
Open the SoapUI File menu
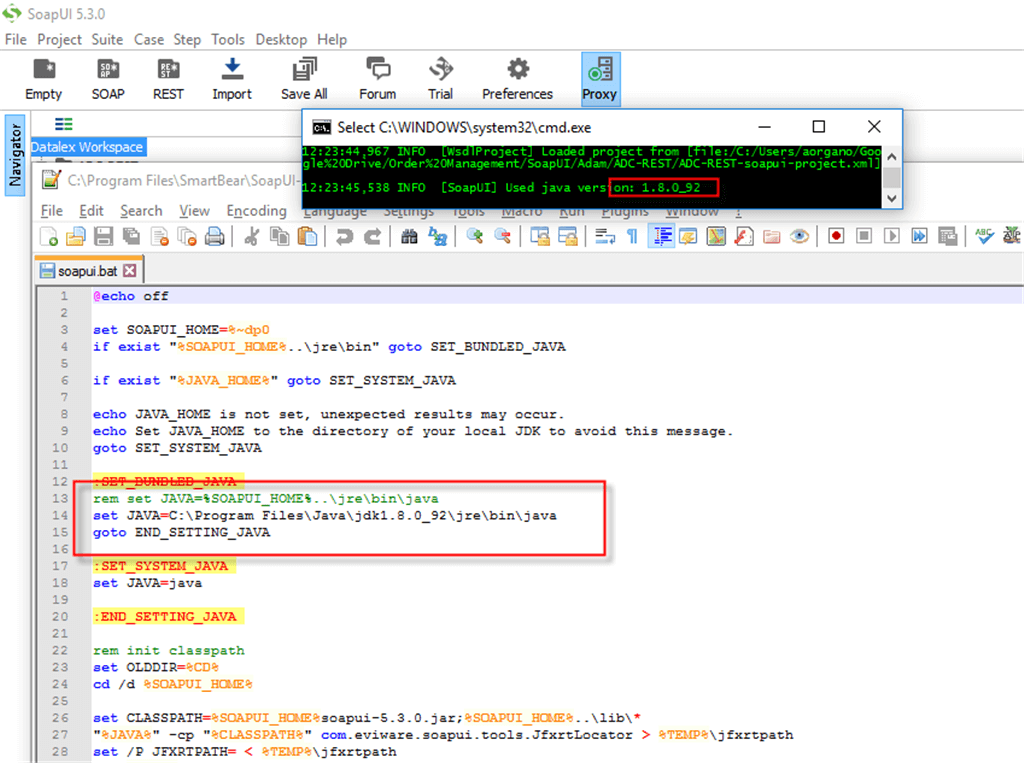click(16, 39)
